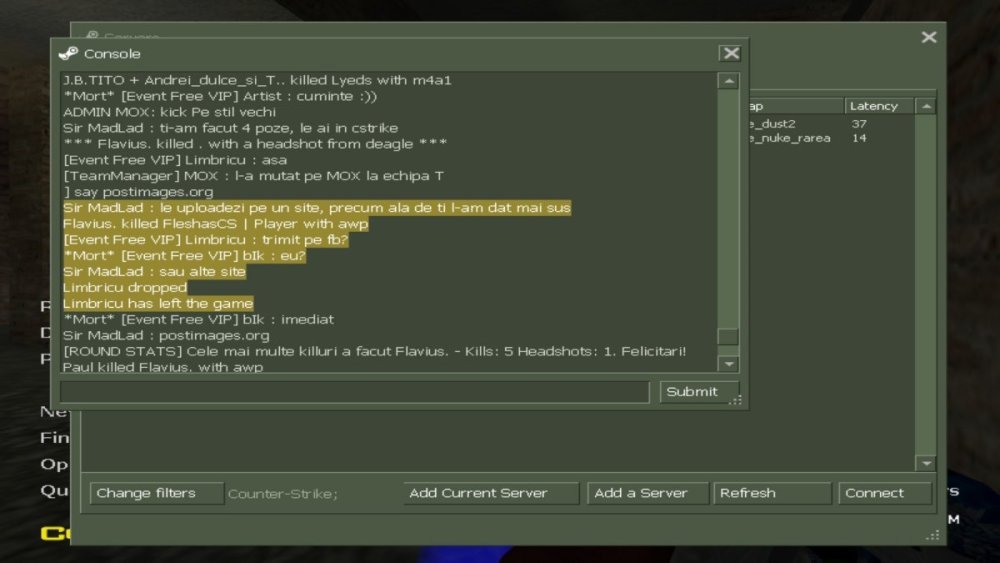Click line 'Paul killed Flavius. with awp'
The image size is (1000, 563).
pos(163,367)
